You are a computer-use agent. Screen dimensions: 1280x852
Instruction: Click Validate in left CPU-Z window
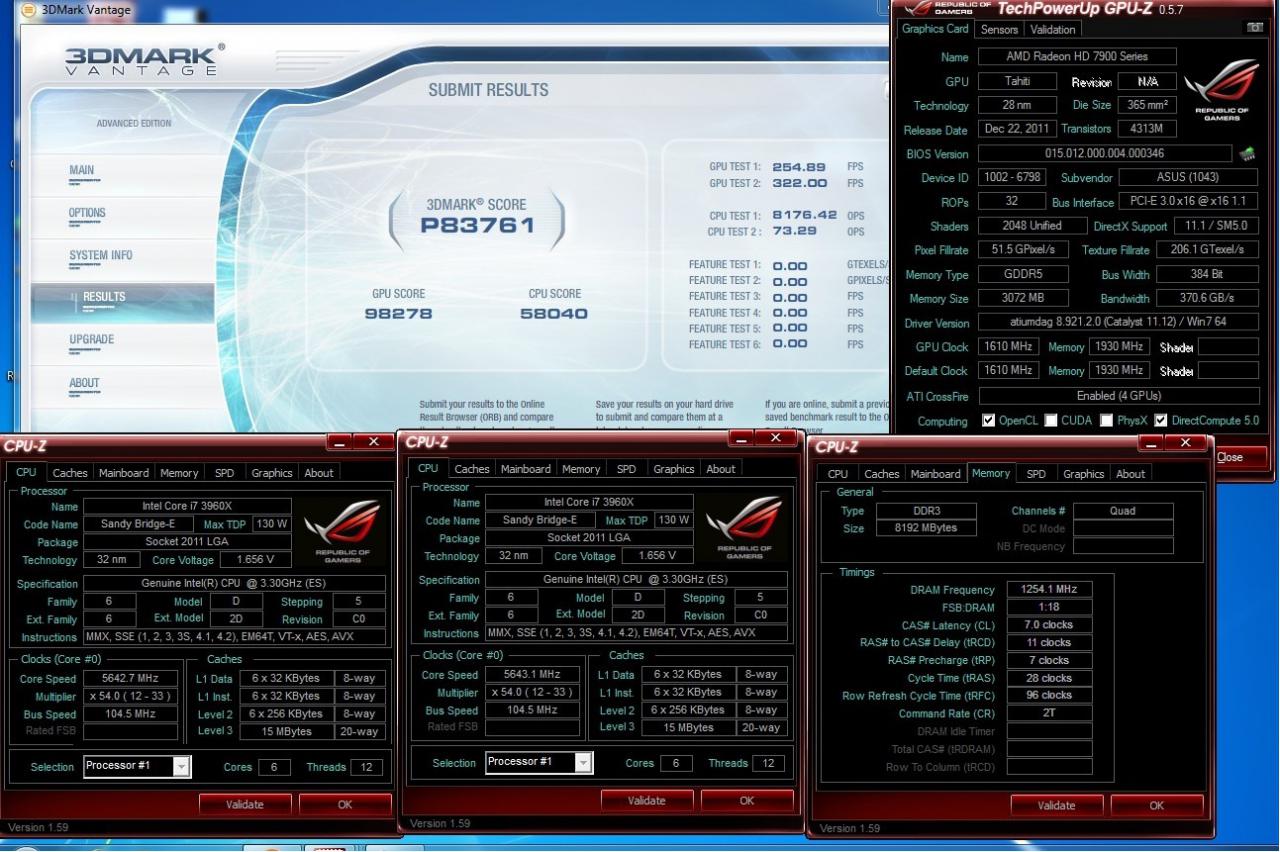click(x=245, y=804)
